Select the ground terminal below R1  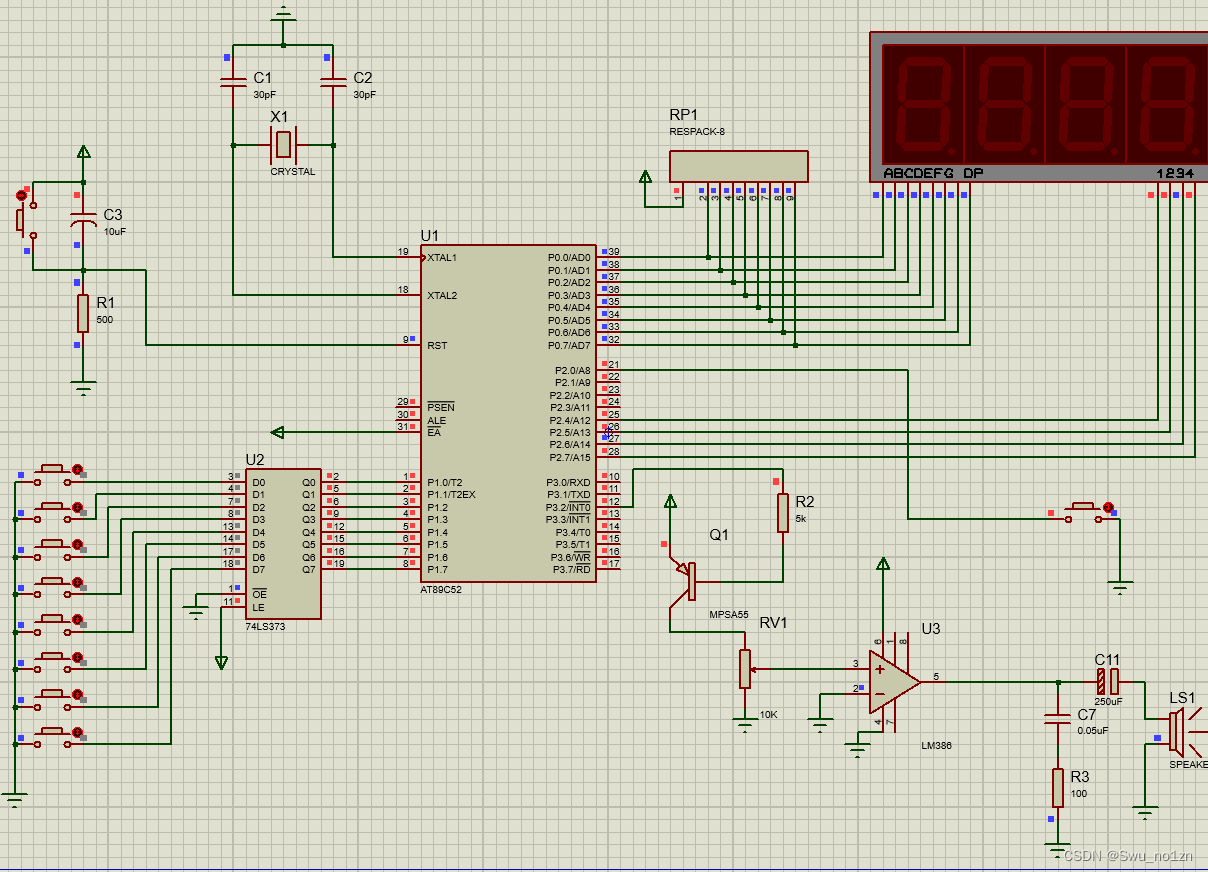coord(83,388)
